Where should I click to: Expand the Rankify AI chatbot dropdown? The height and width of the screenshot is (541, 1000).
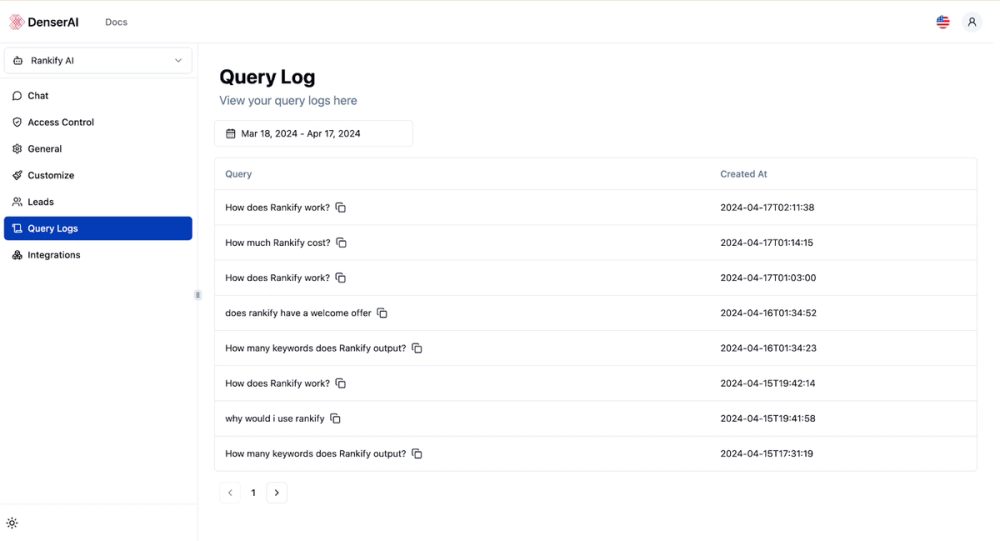point(98,61)
